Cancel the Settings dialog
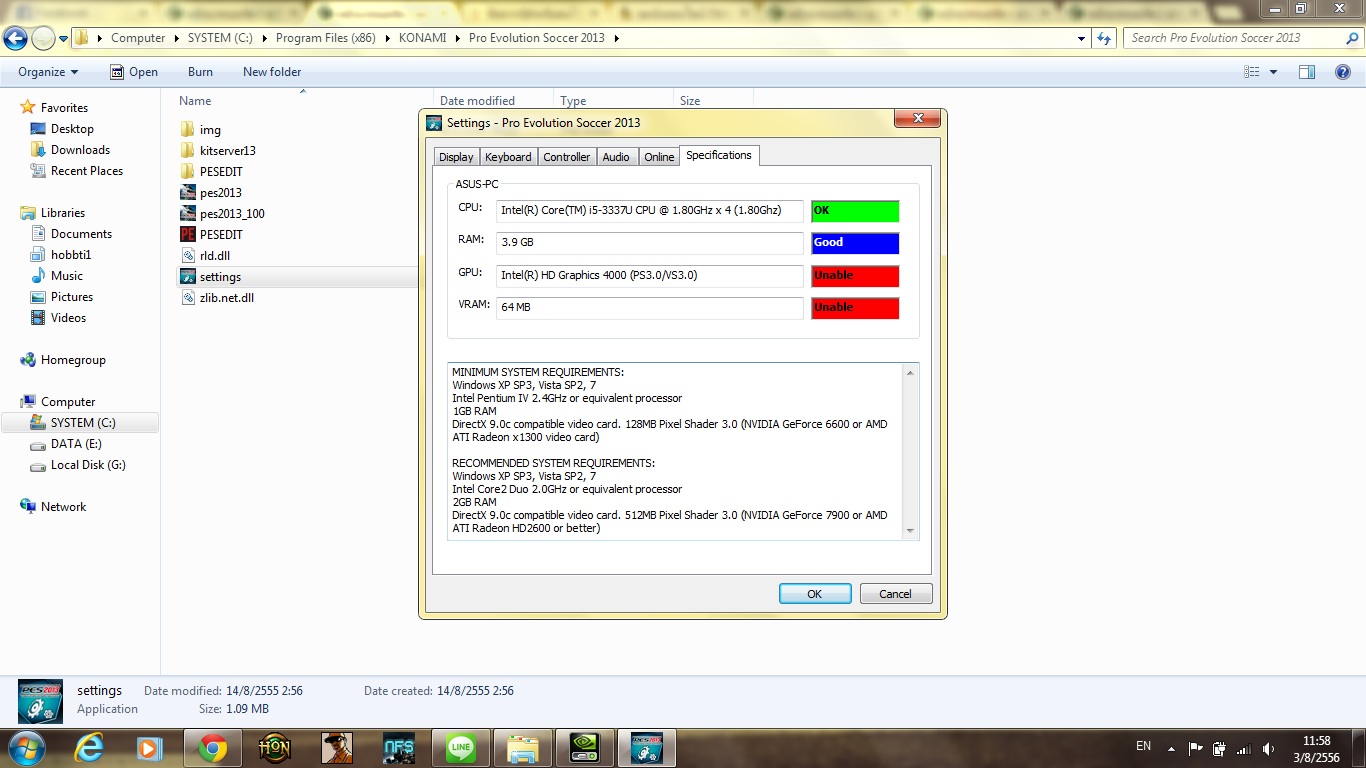Viewport: 1366px width, 768px height. tap(895, 594)
